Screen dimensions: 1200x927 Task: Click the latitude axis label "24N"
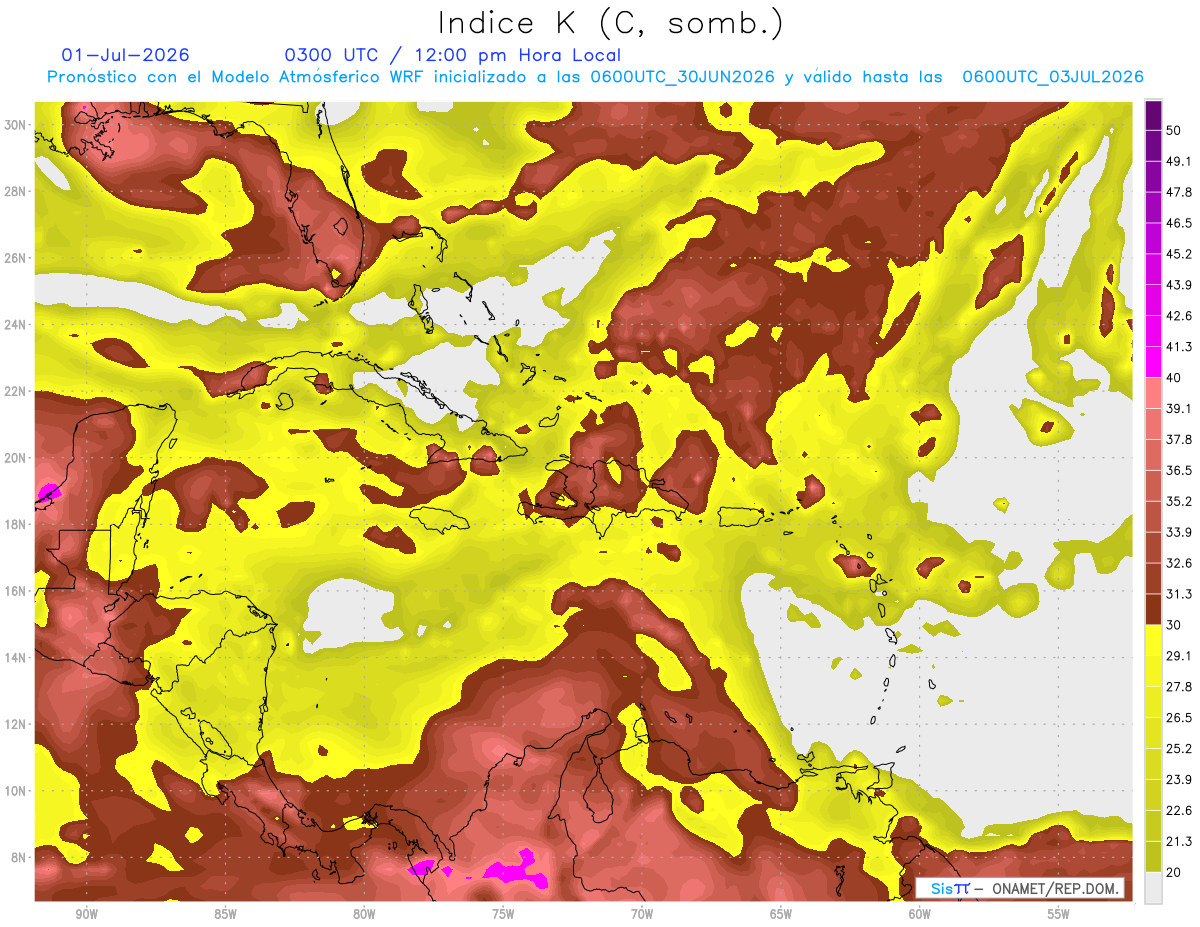coord(15,324)
